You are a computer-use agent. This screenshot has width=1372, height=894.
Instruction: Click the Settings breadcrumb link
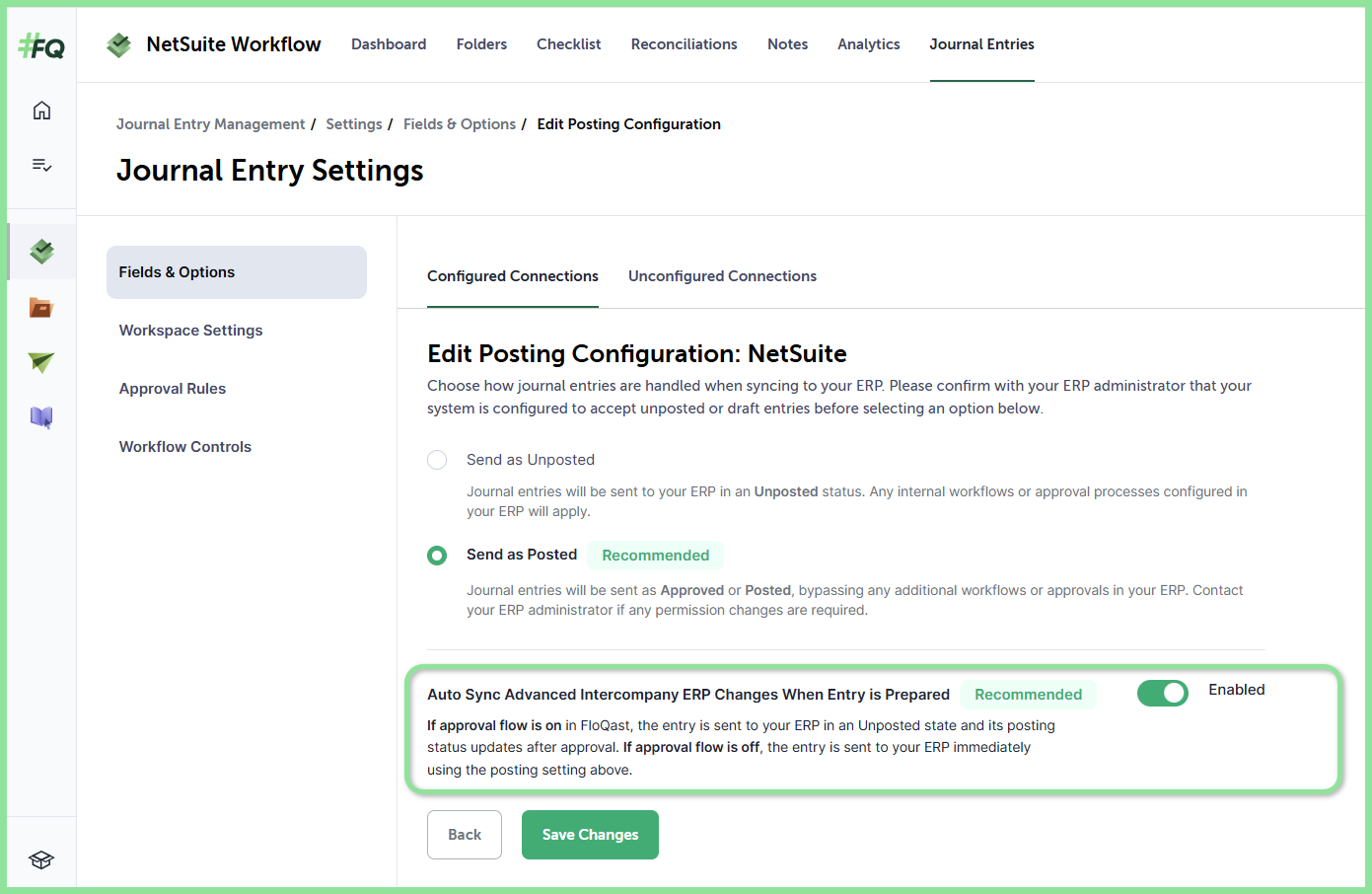pyautogui.click(x=354, y=124)
